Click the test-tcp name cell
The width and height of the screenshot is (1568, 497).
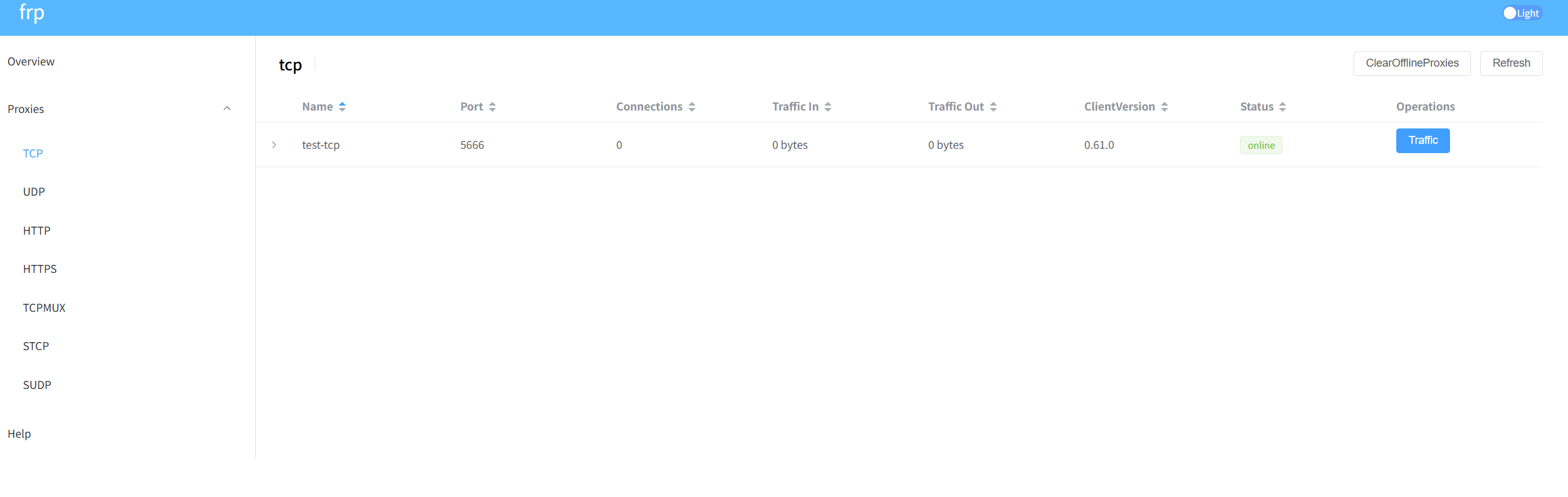321,144
